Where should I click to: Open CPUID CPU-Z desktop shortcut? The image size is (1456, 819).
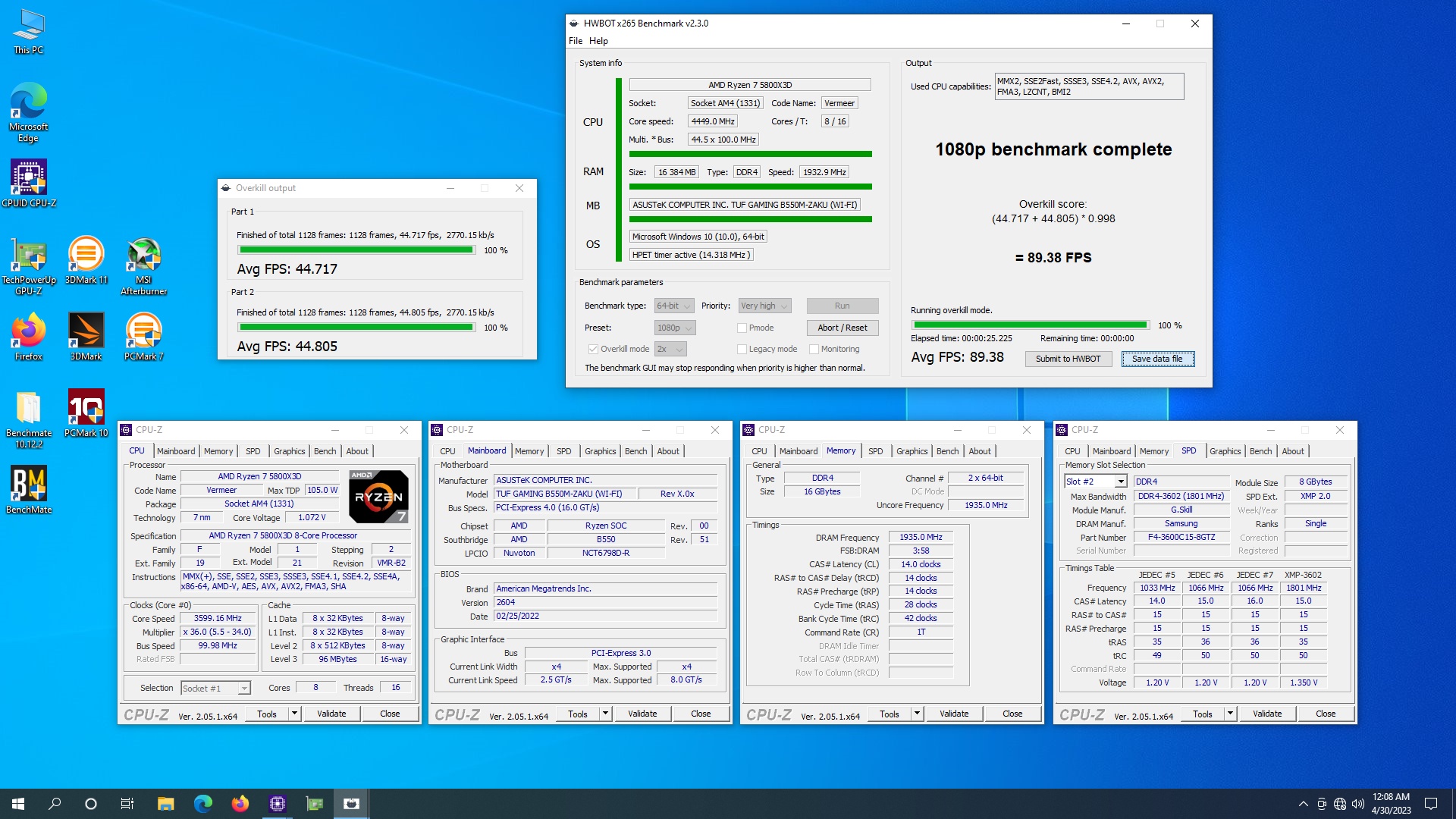[x=29, y=183]
